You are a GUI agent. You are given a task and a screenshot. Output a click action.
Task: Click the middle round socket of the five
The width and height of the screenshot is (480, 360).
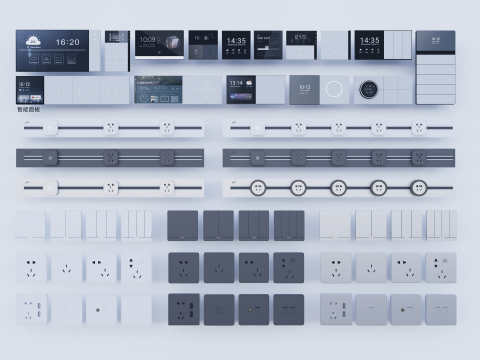tap(338, 188)
